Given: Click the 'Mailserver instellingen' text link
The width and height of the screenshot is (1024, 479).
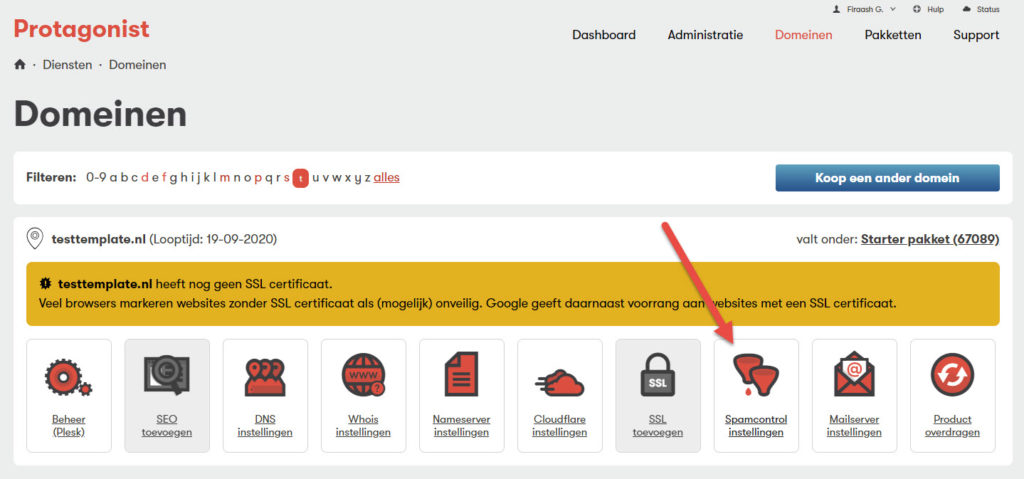Looking at the screenshot, I should pos(854,425).
